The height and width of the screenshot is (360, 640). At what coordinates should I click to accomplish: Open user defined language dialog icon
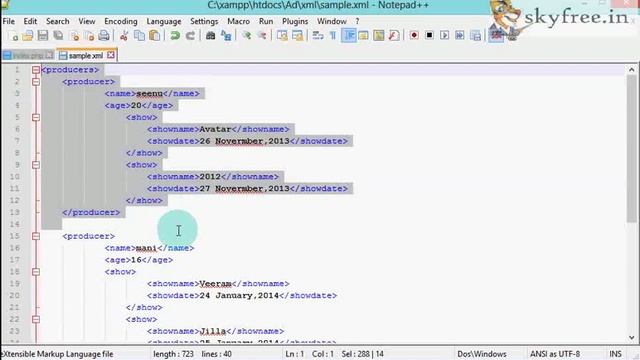pos(363,36)
